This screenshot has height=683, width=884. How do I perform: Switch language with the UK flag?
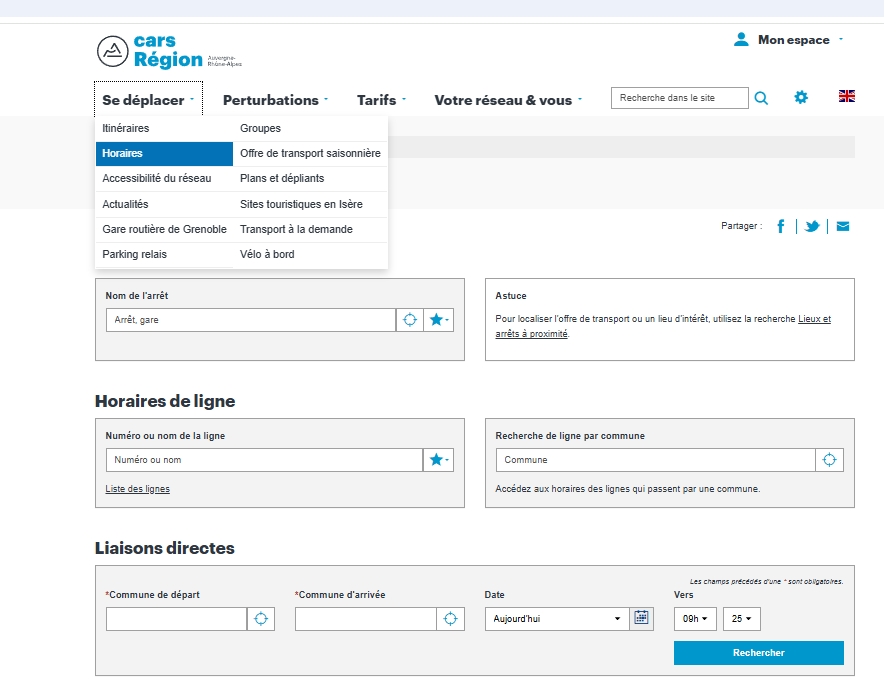point(847,96)
